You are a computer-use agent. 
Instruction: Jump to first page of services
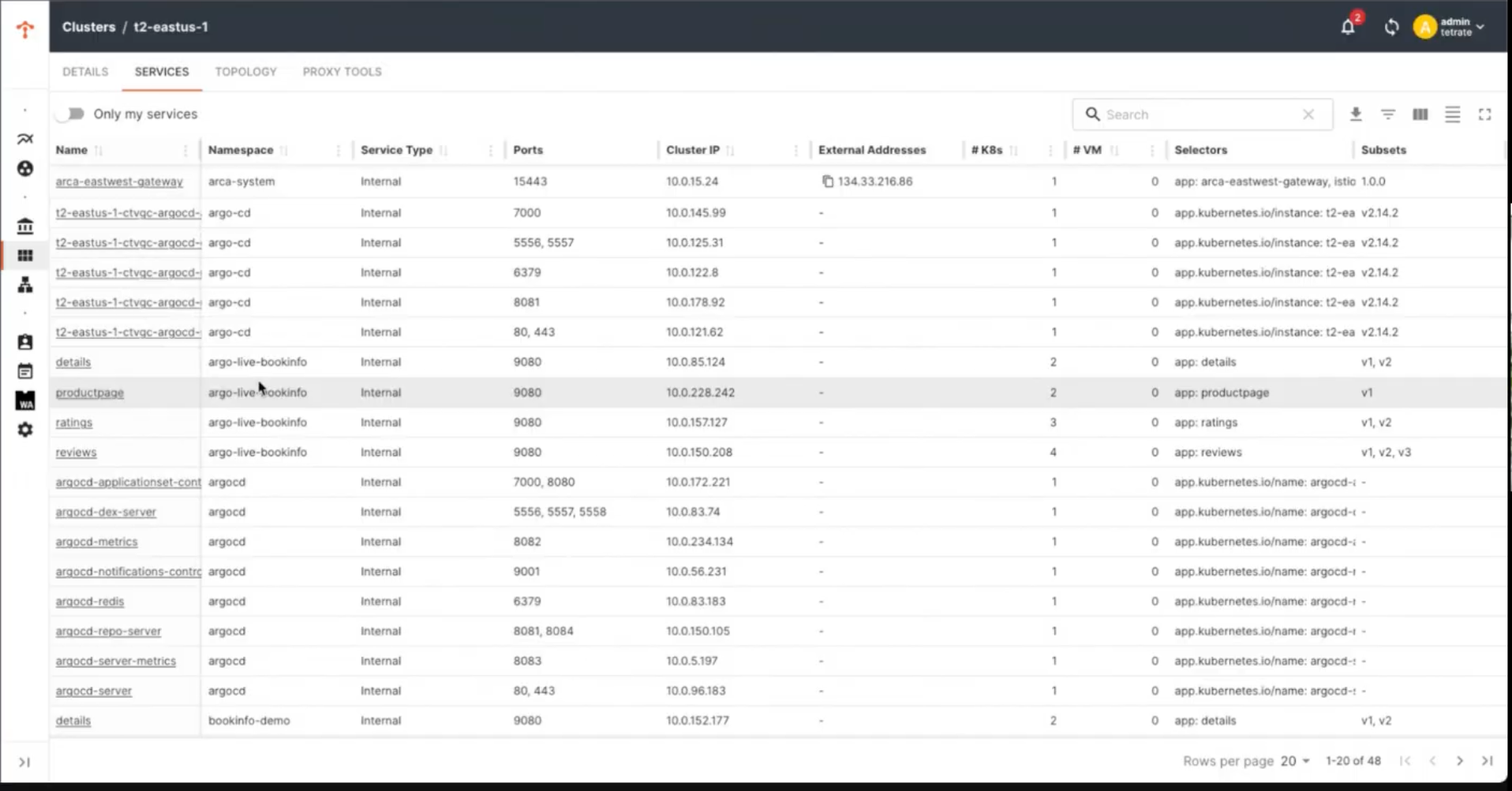coord(1405,761)
